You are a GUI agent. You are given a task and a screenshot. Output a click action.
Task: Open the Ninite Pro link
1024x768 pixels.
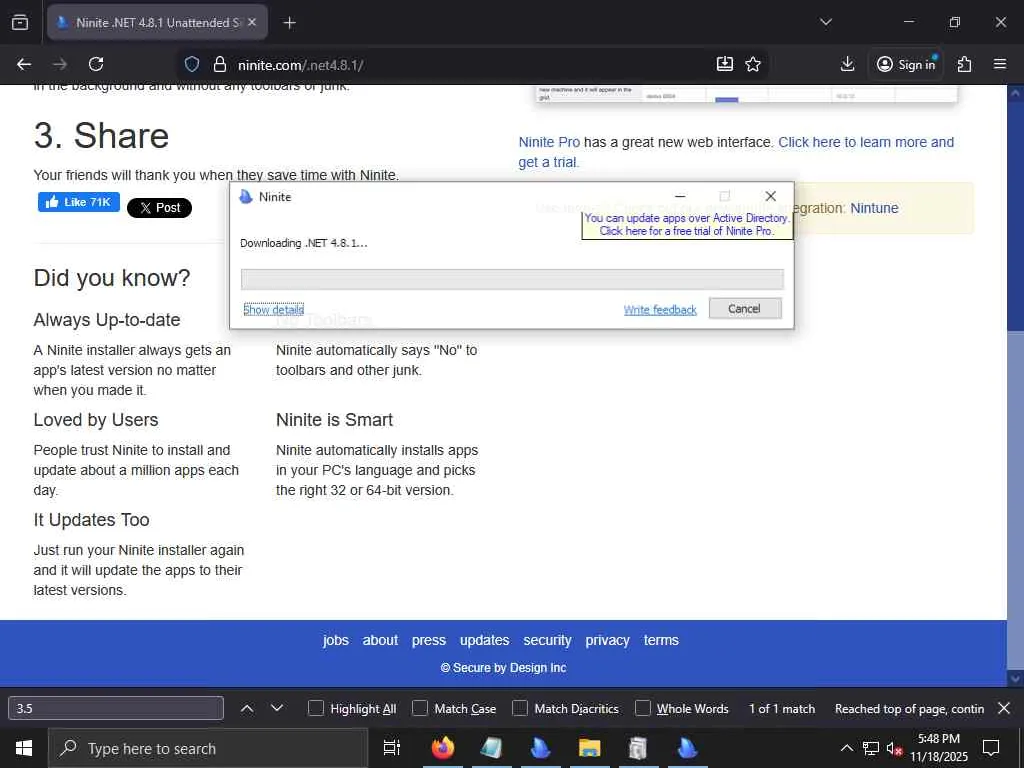[549, 142]
